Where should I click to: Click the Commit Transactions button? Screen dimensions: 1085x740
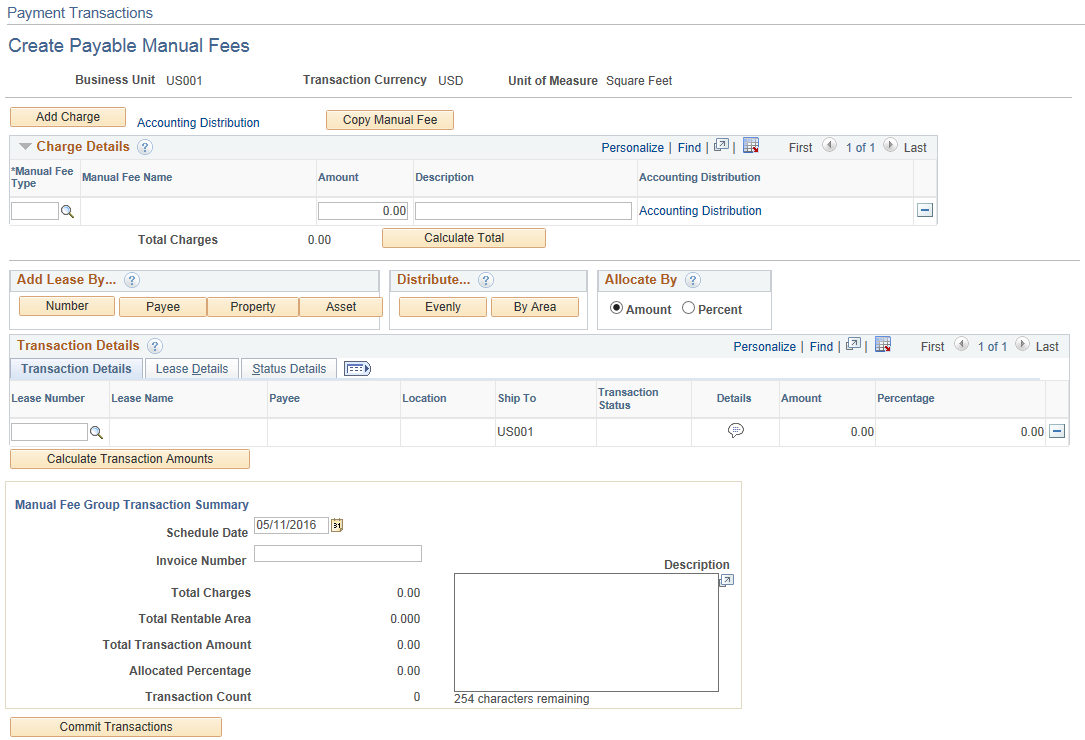click(114, 726)
